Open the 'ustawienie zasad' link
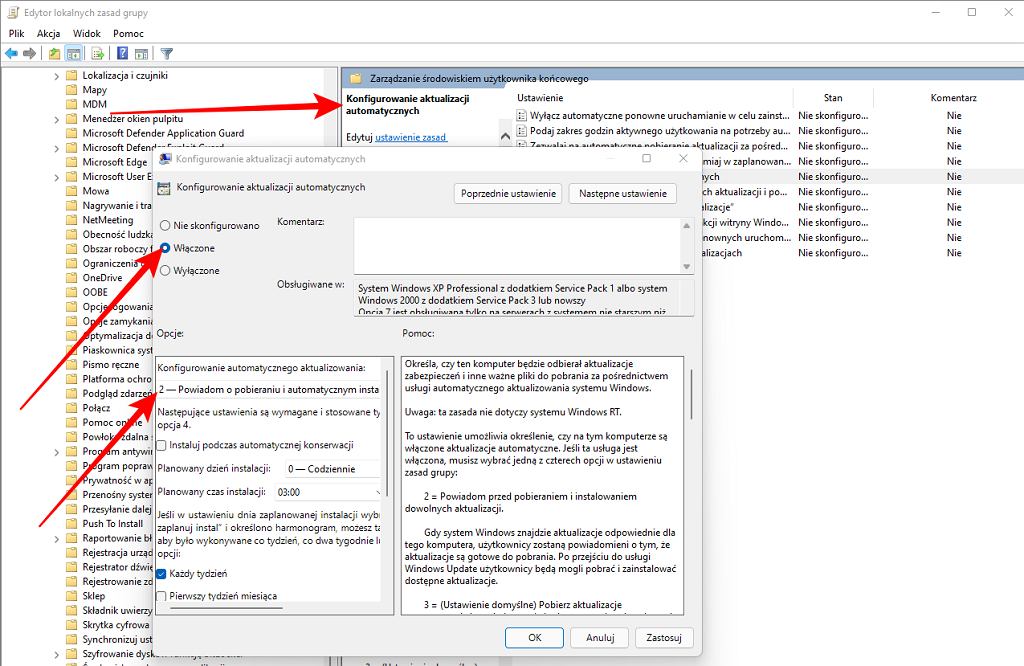Image resolution: width=1024 pixels, height=666 pixels. [x=411, y=137]
